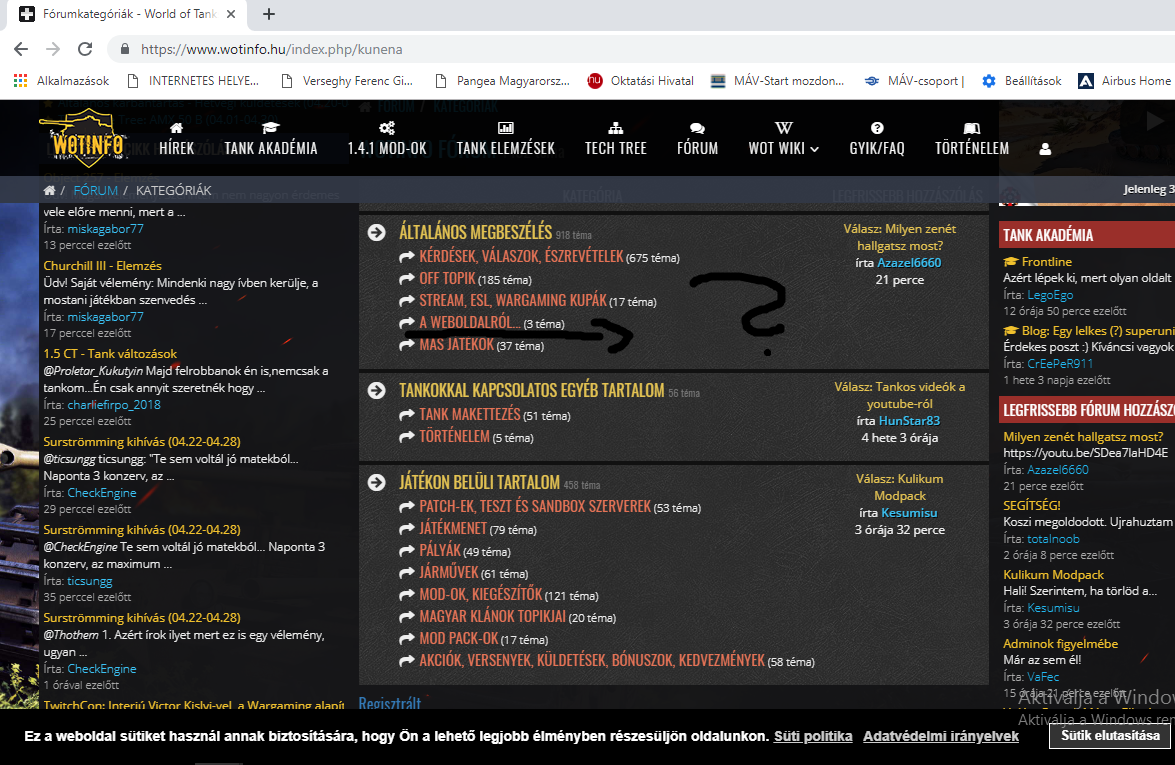
Task: Open the PÁLYÁK subforum
Action: point(440,551)
